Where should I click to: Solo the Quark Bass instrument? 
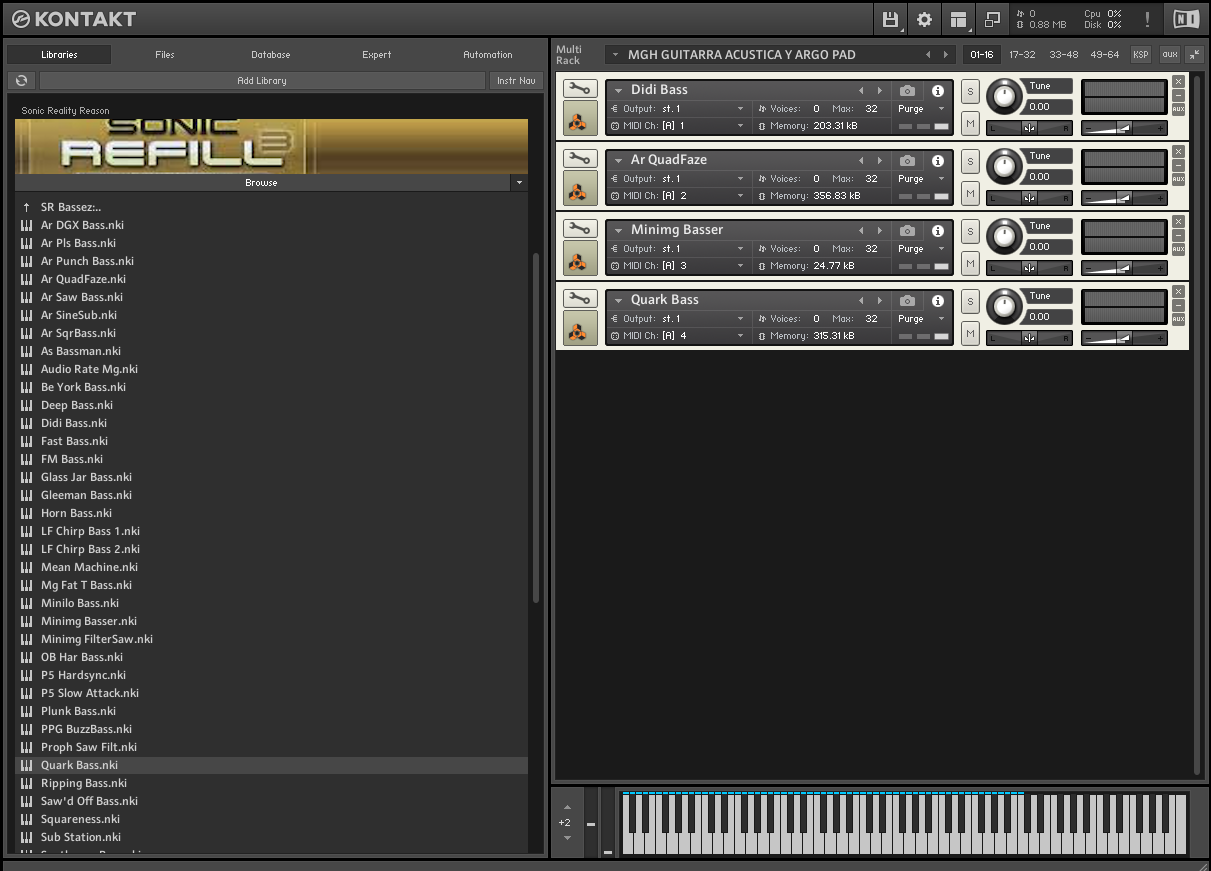970,301
